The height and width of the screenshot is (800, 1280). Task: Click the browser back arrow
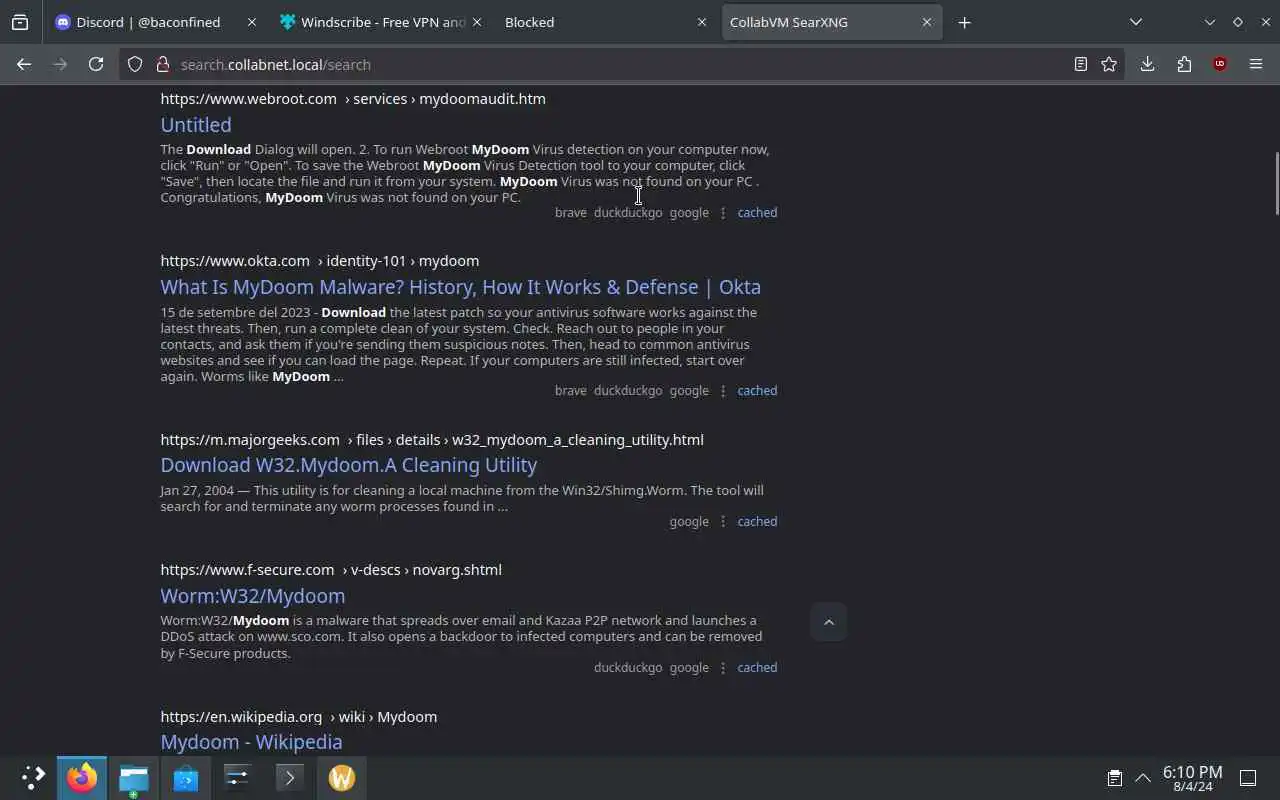[x=24, y=64]
